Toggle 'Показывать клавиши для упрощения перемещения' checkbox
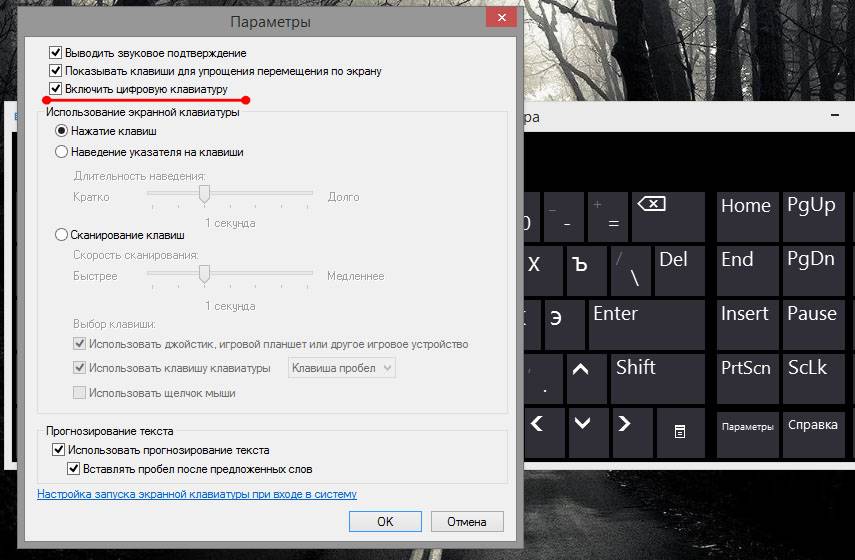855x560 pixels. [55, 71]
